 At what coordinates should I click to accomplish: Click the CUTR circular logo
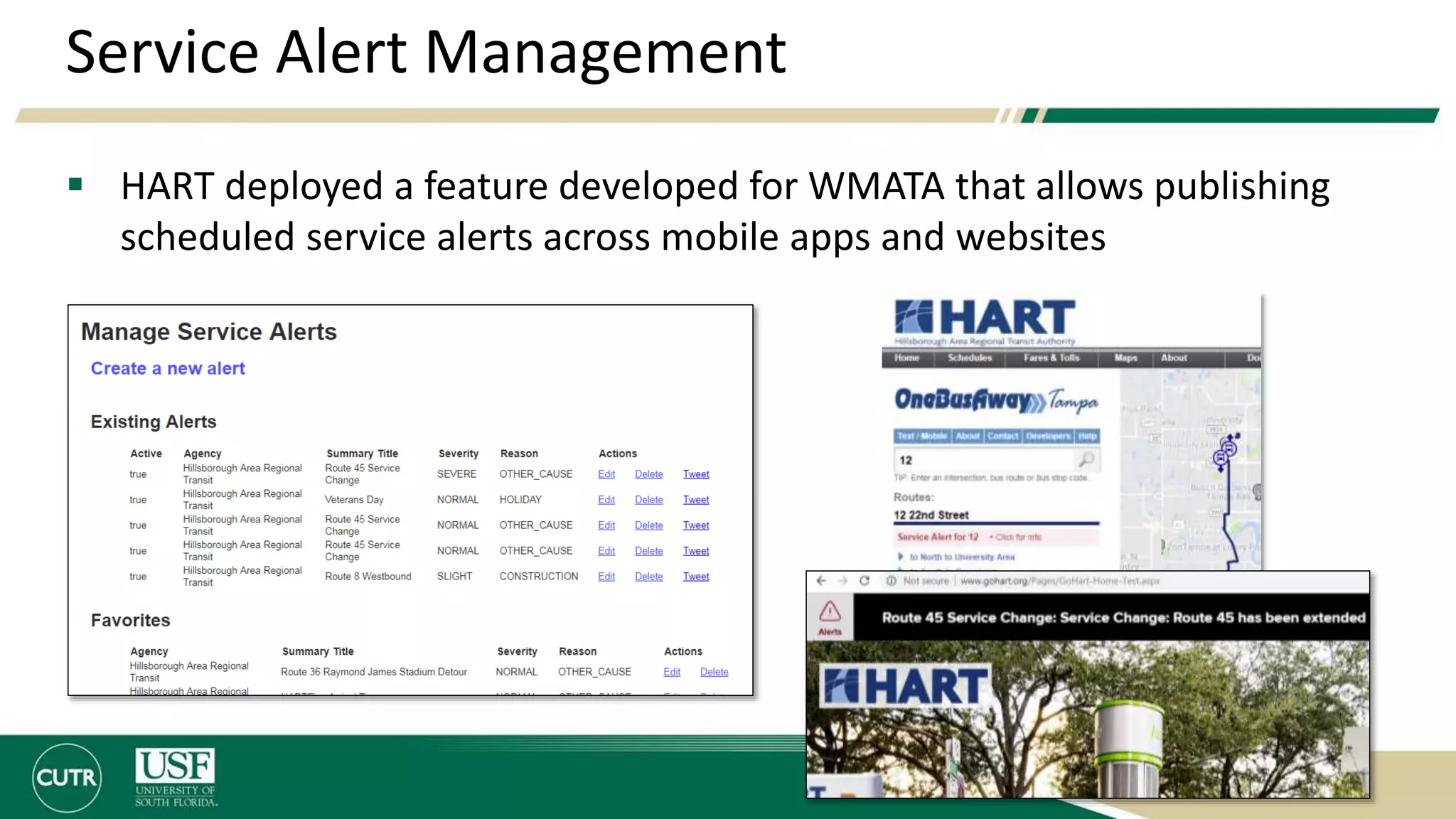click(x=67, y=777)
